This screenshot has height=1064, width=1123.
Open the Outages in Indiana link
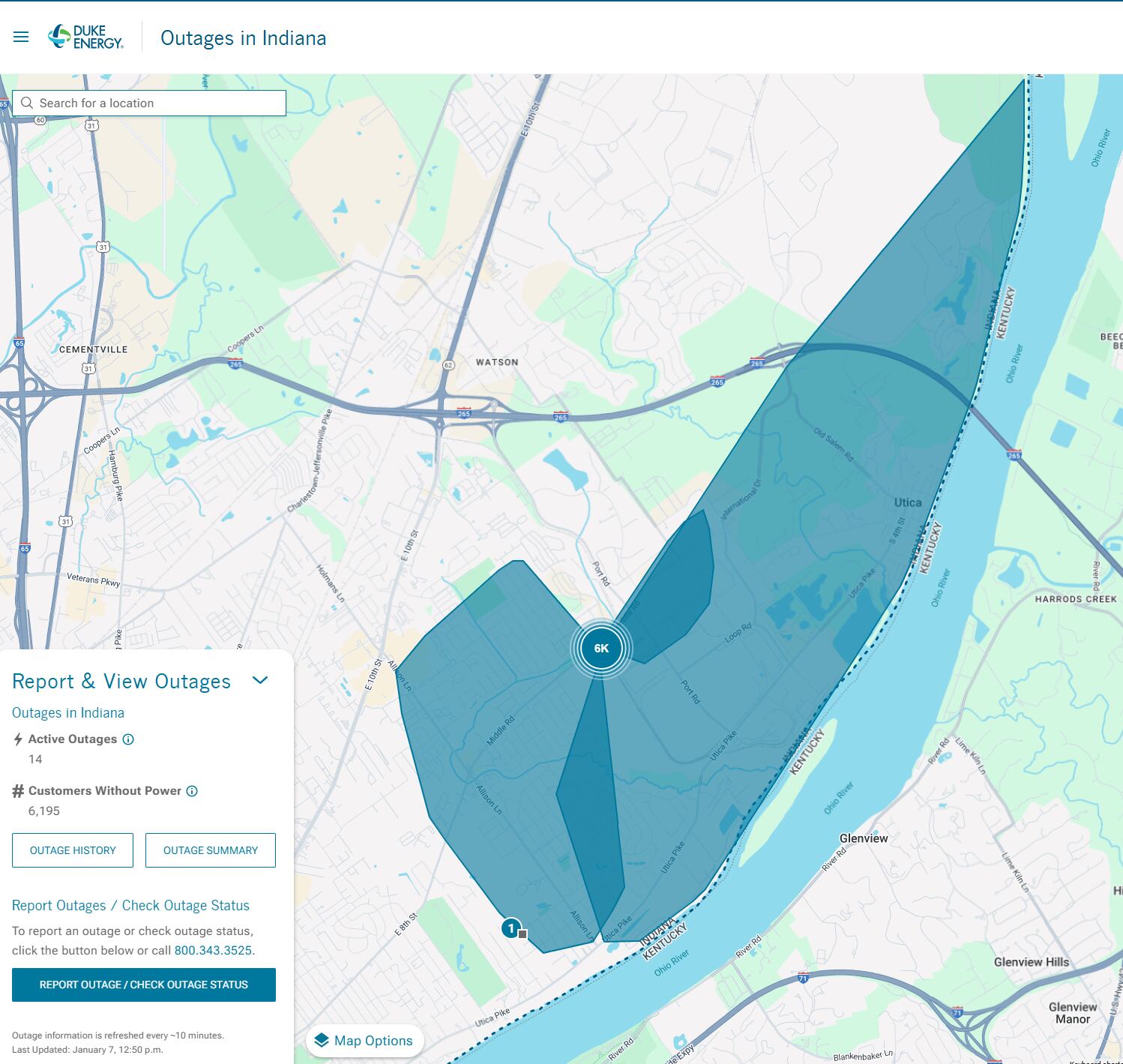point(67,712)
